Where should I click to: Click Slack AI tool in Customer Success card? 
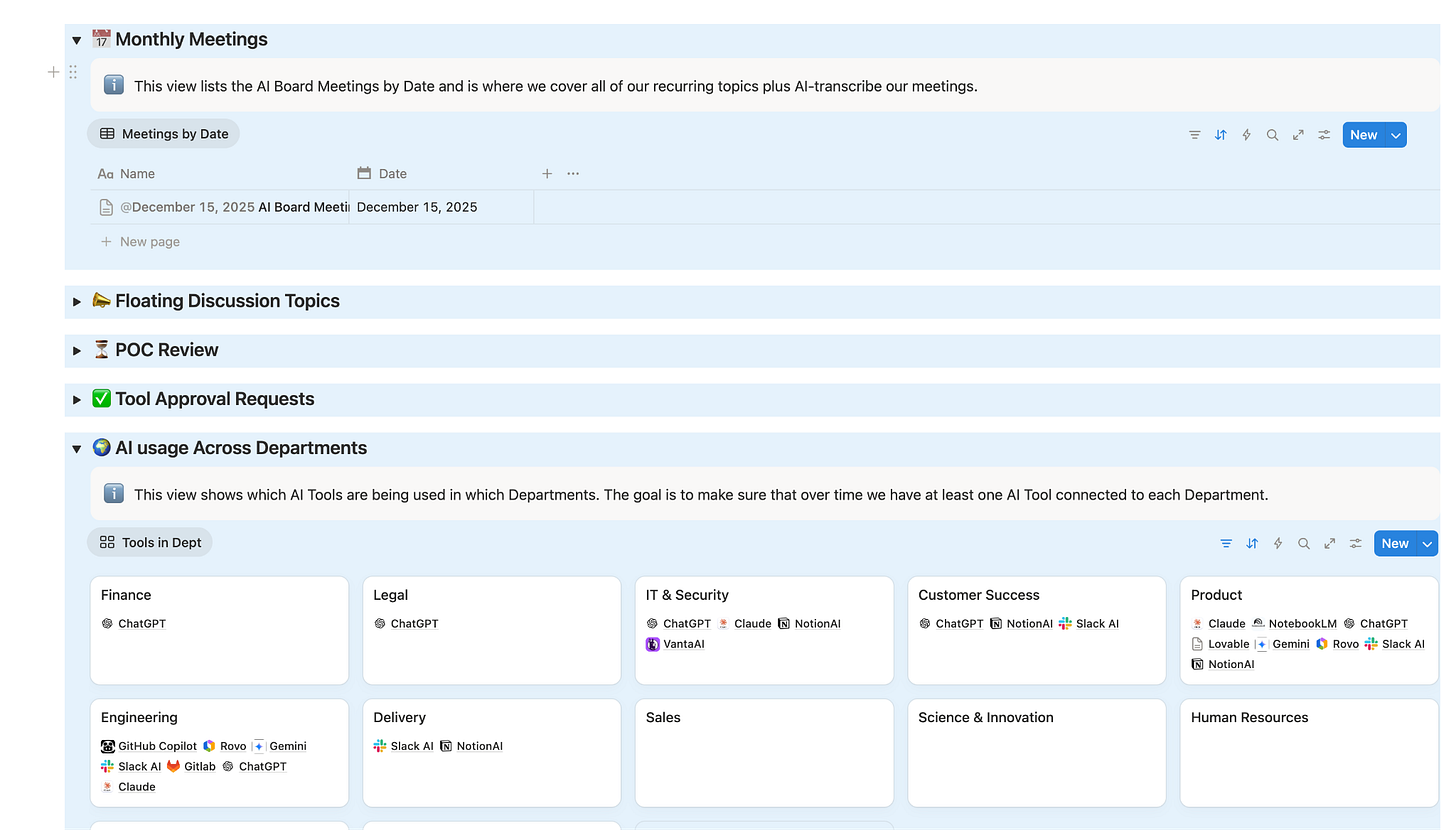point(1089,624)
